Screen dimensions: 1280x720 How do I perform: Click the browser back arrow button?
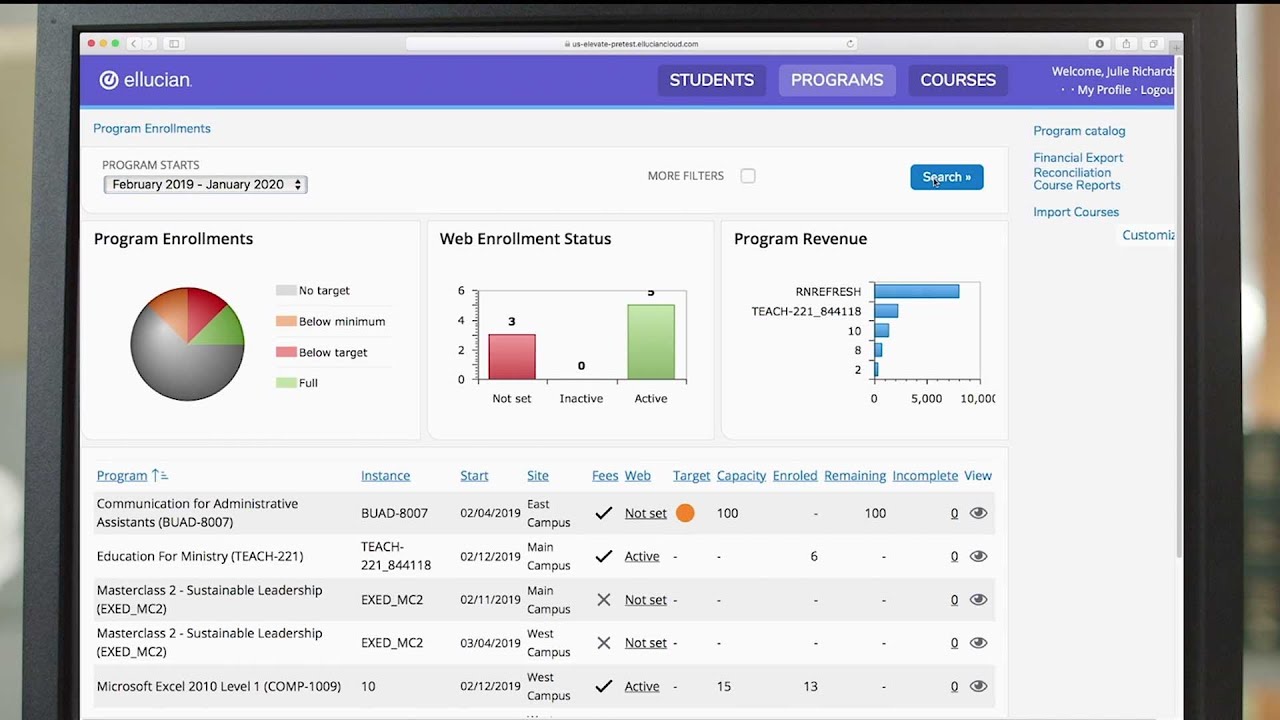(x=134, y=44)
